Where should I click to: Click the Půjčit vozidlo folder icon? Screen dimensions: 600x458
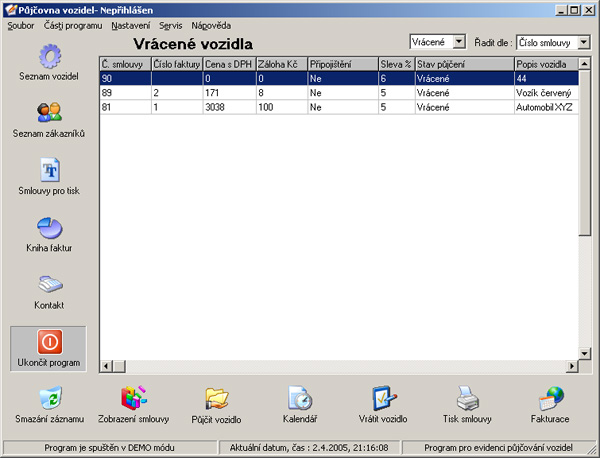coord(216,399)
